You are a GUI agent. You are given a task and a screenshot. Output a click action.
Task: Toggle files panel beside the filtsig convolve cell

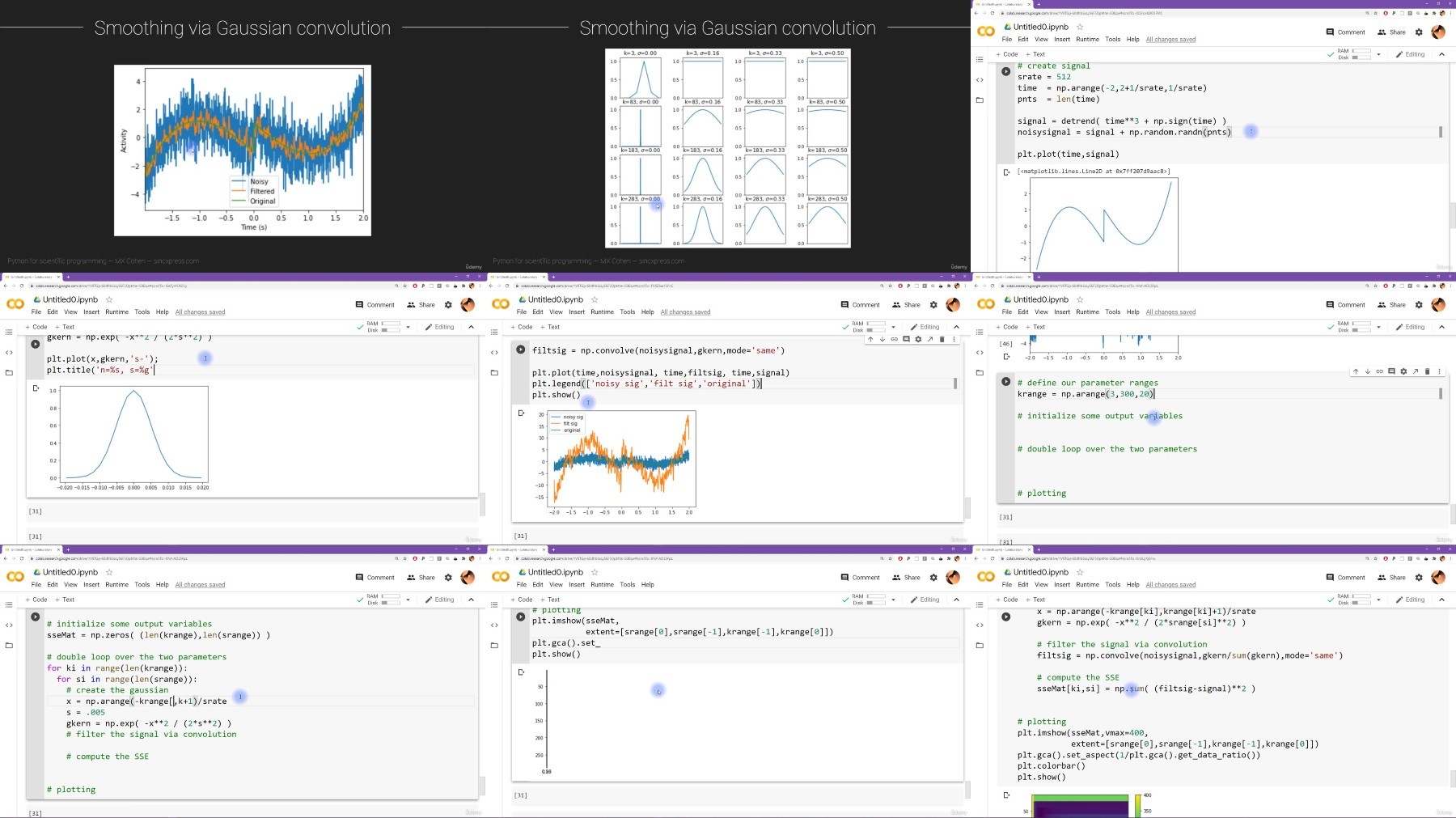pos(494,373)
